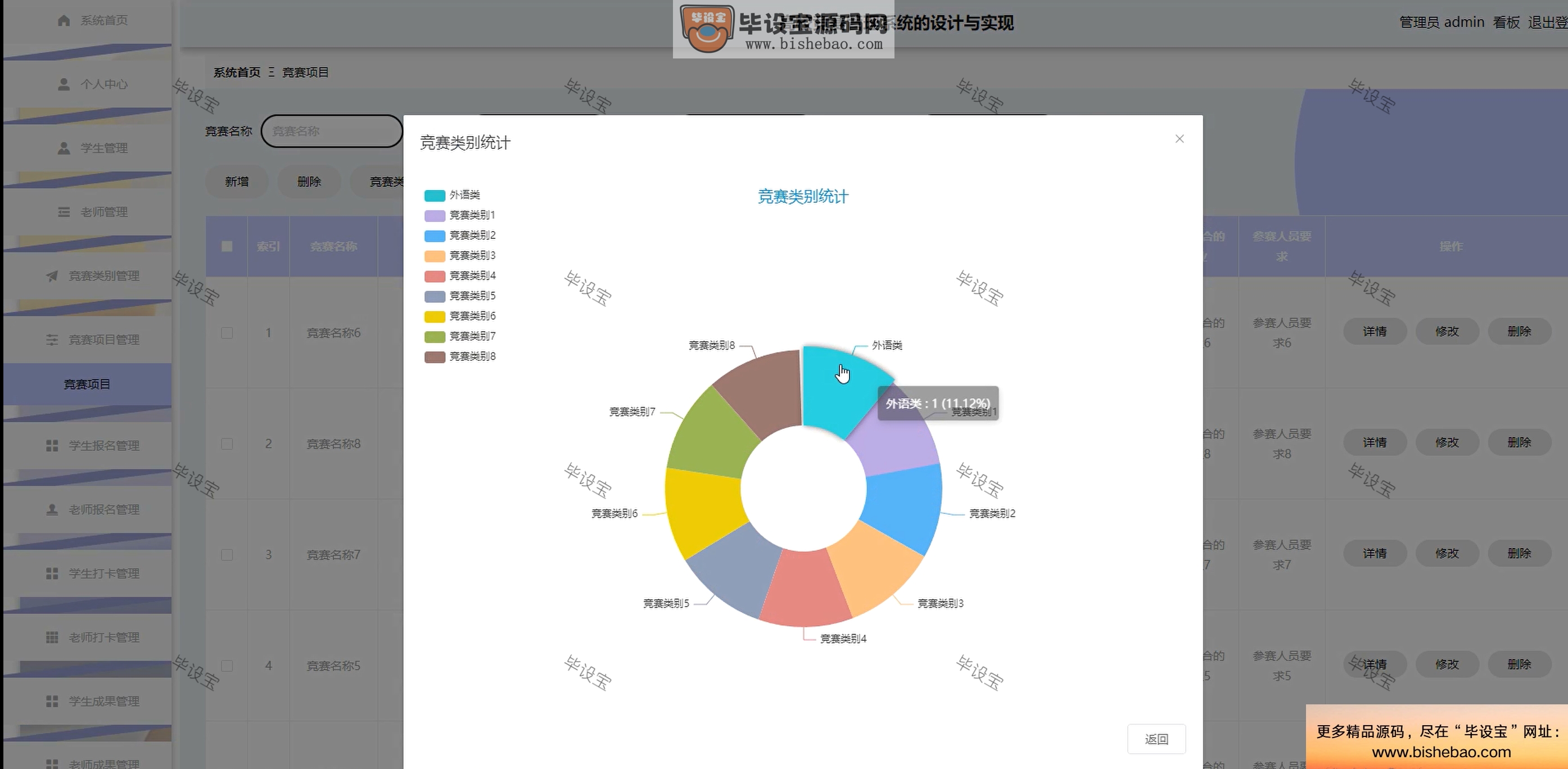Toggle 竞赛类别6 legend item
The width and height of the screenshot is (1568, 769).
click(x=459, y=316)
